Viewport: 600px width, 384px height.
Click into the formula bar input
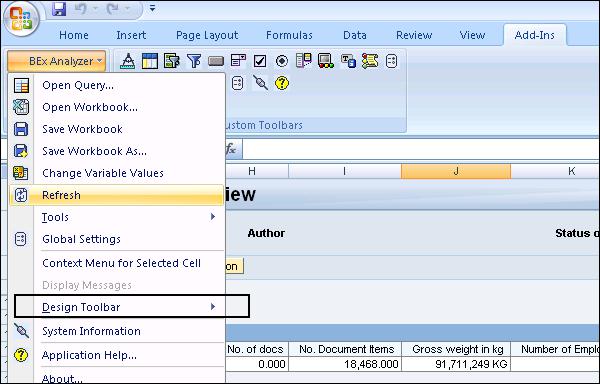click(x=421, y=149)
